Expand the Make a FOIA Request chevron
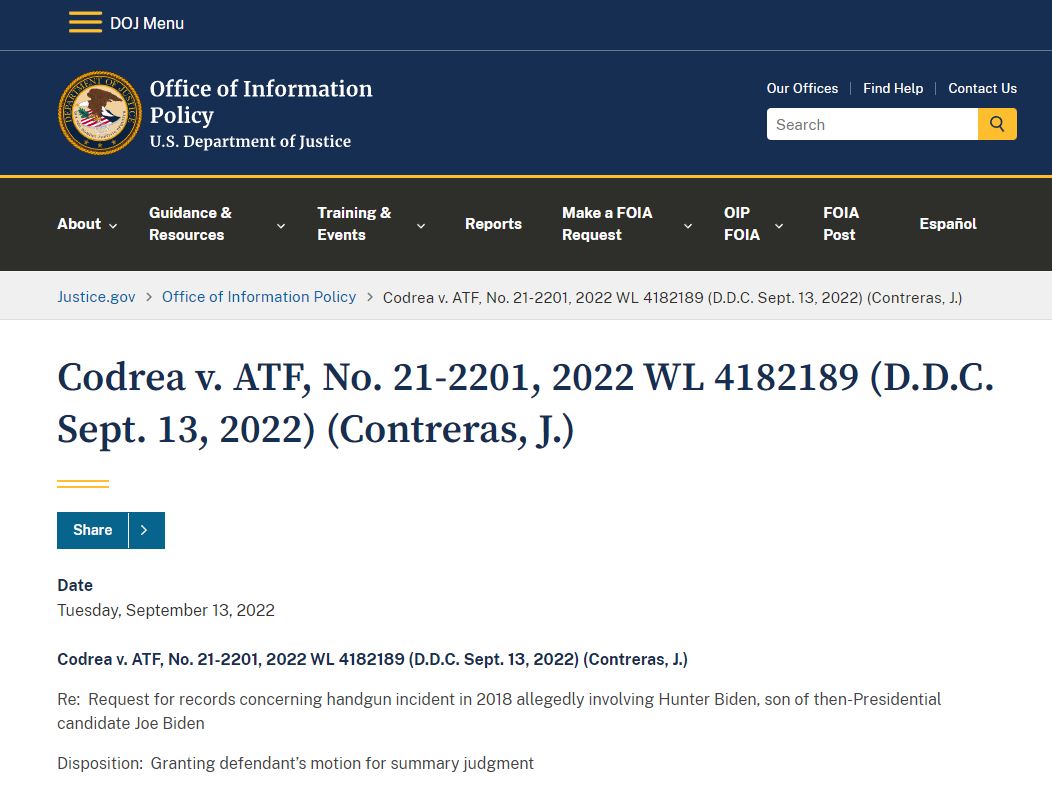 (x=688, y=225)
